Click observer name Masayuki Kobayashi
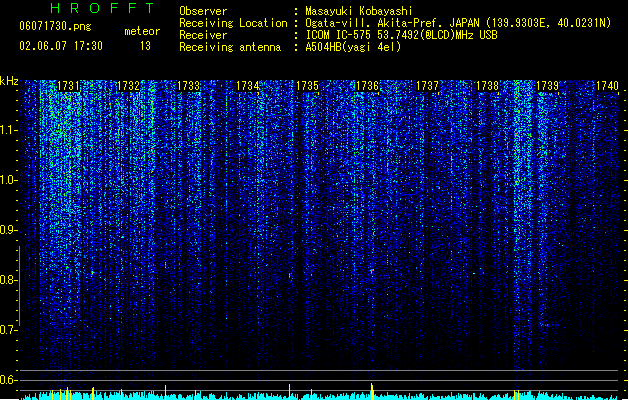Screen dimensions: 629x400 coord(359,11)
